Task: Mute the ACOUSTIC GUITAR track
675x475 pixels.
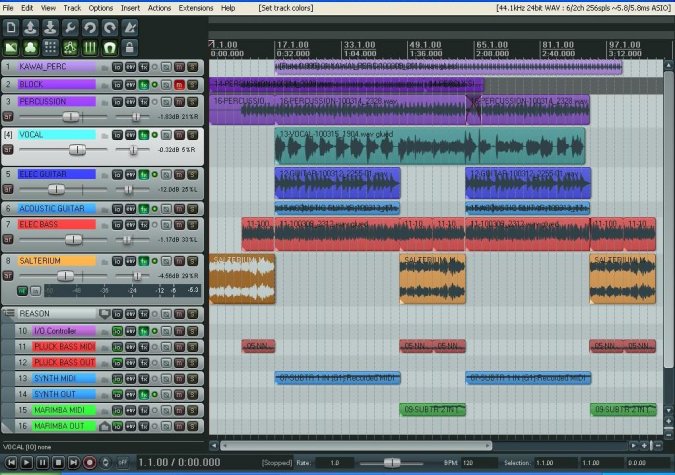Action: click(x=179, y=209)
